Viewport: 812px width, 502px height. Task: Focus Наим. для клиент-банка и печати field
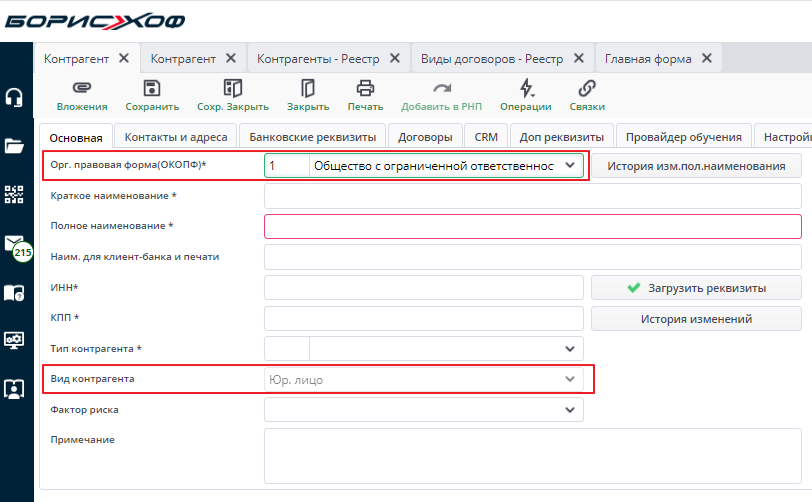coord(533,257)
